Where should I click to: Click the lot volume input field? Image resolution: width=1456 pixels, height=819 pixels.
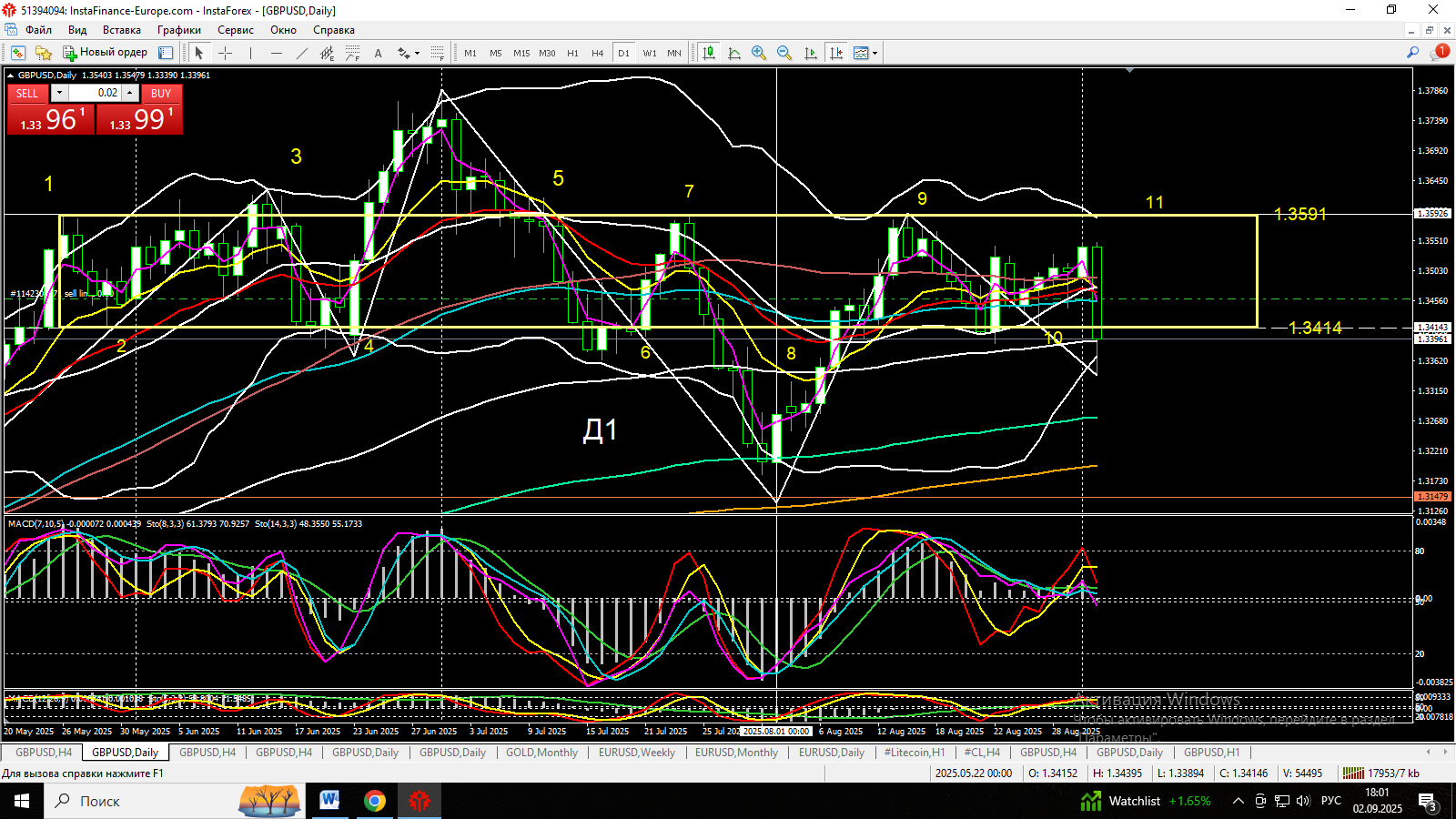95,93
